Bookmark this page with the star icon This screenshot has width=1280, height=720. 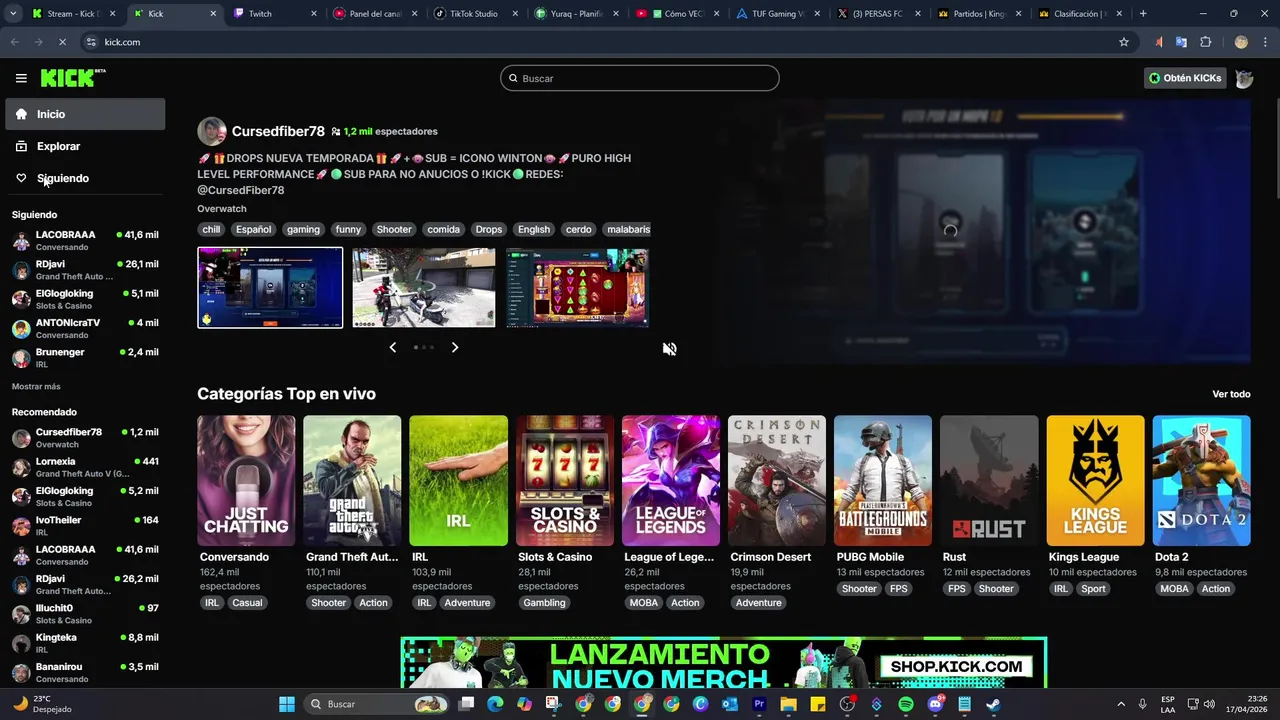(x=1124, y=42)
